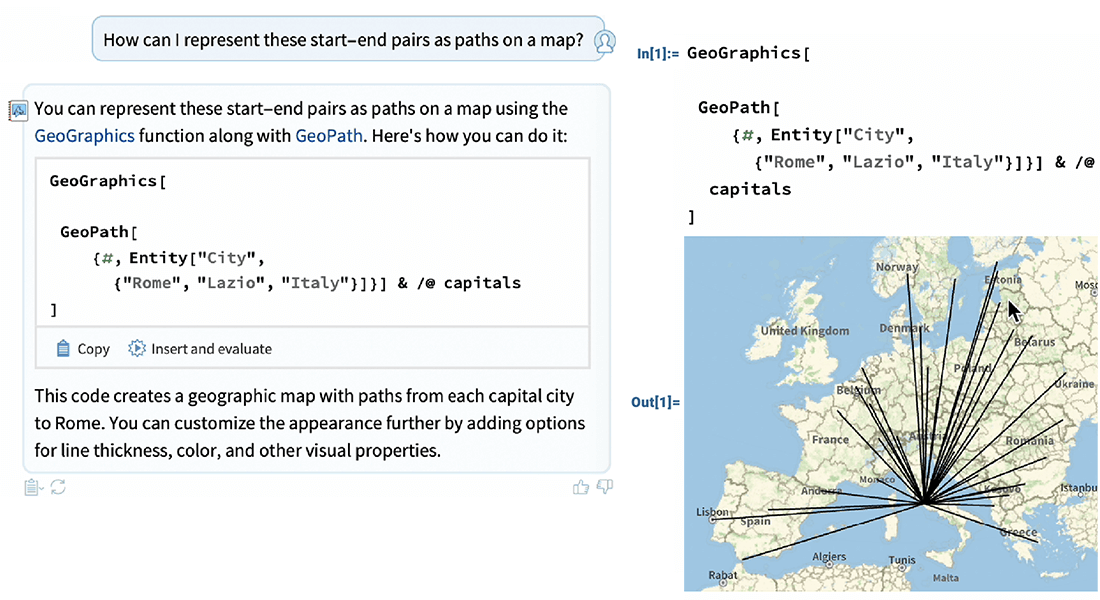1100x600 pixels.
Task: Open the GeoGraphics documentation link
Action: tap(84, 135)
